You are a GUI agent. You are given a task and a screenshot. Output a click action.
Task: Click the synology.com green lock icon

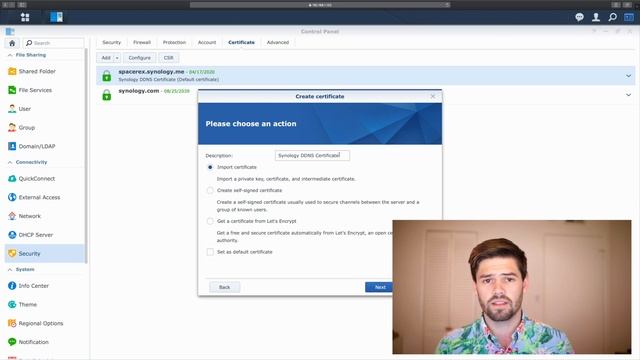pos(107,95)
